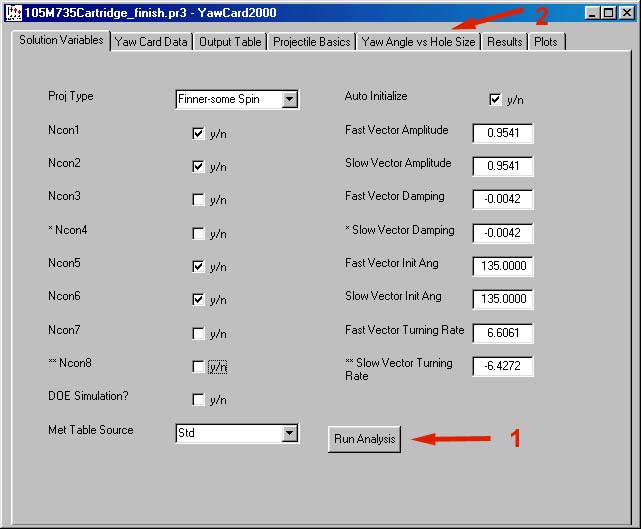Open the Output Table tab
The height and width of the screenshot is (529, 641).
pos(230,42)
